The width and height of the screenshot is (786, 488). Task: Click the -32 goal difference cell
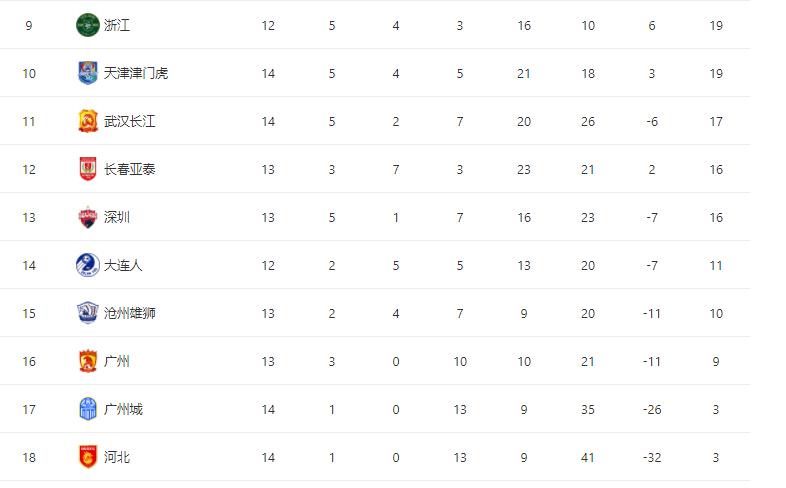(x=651, y=457)
